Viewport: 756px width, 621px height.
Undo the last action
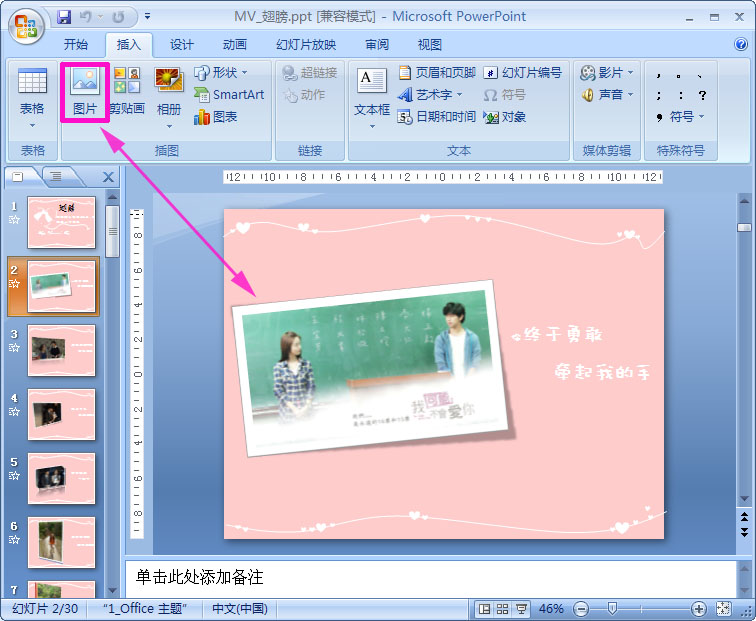(85, 17)
